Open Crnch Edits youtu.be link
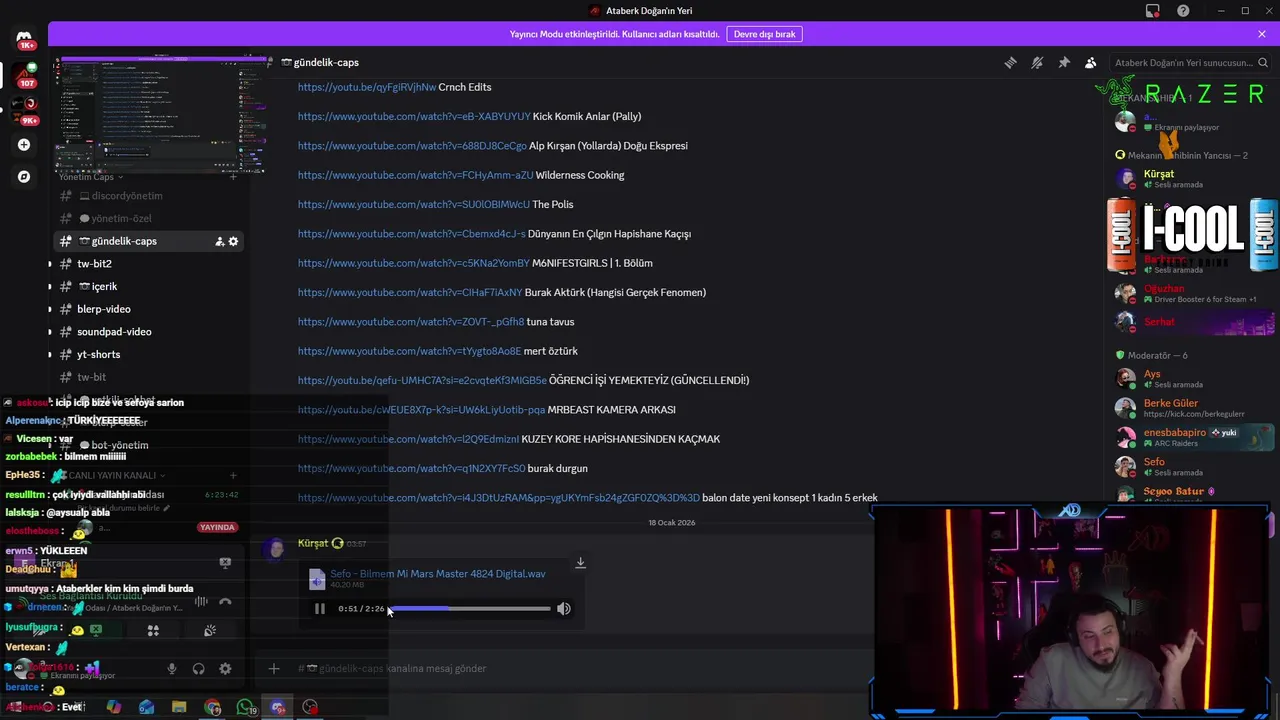Viewport: 1280px width, 720px height. point(367,87)
